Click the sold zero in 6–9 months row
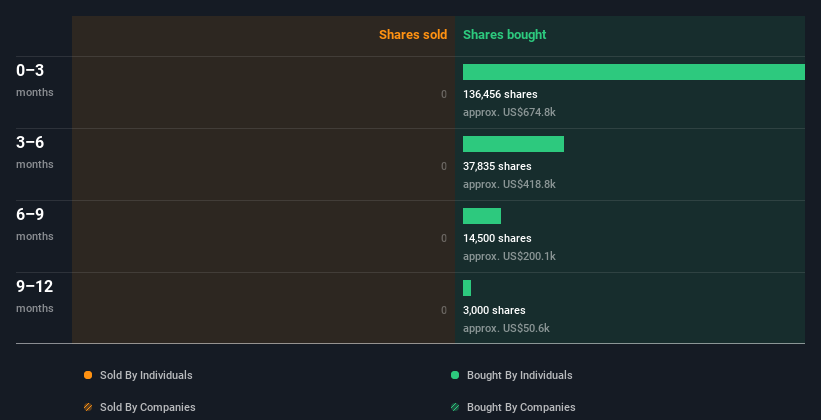This screenshot has height=420, width=821. (x=444, y=238)
